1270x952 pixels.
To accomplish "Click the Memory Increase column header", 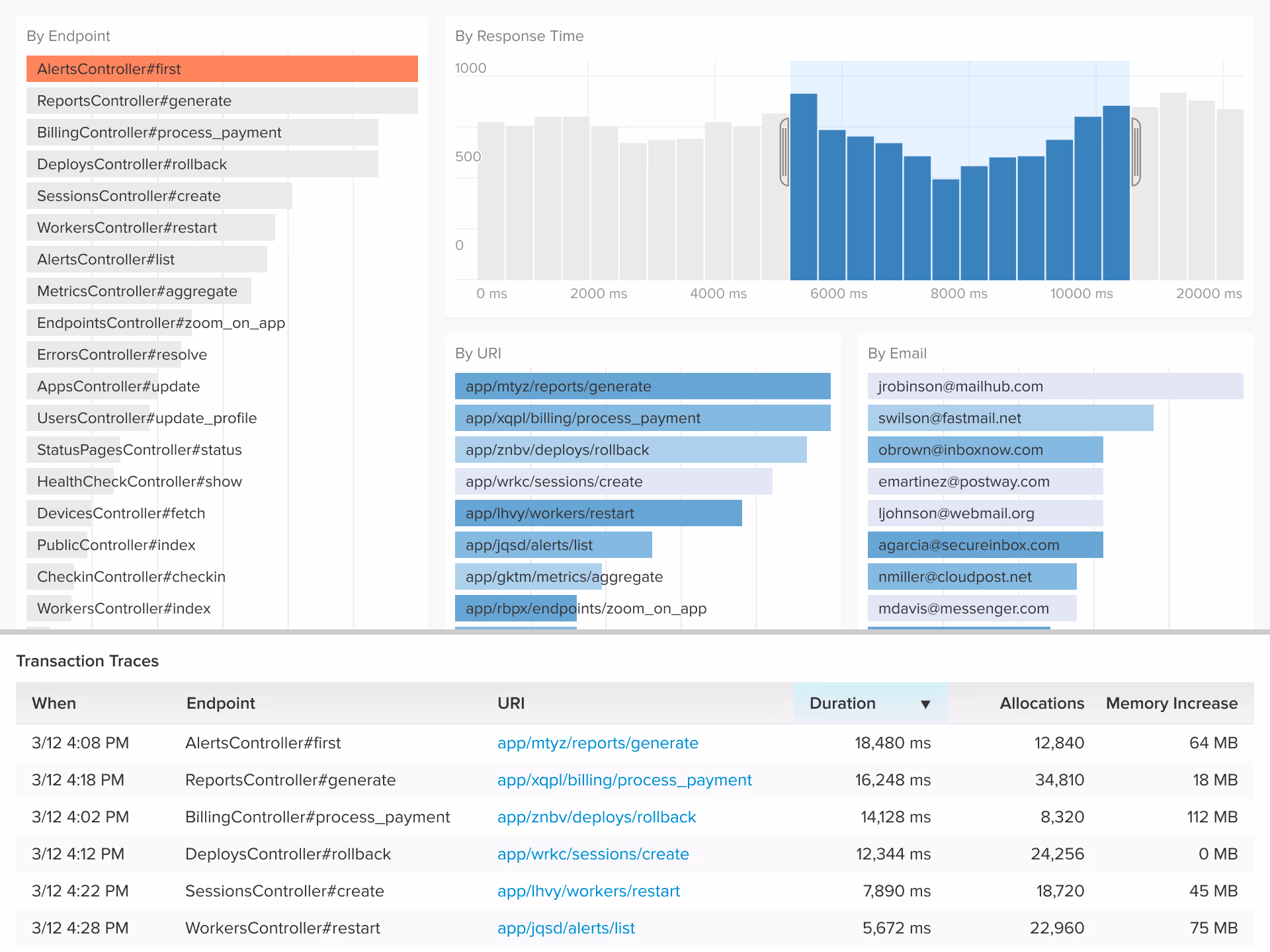I will (1171, 703).
